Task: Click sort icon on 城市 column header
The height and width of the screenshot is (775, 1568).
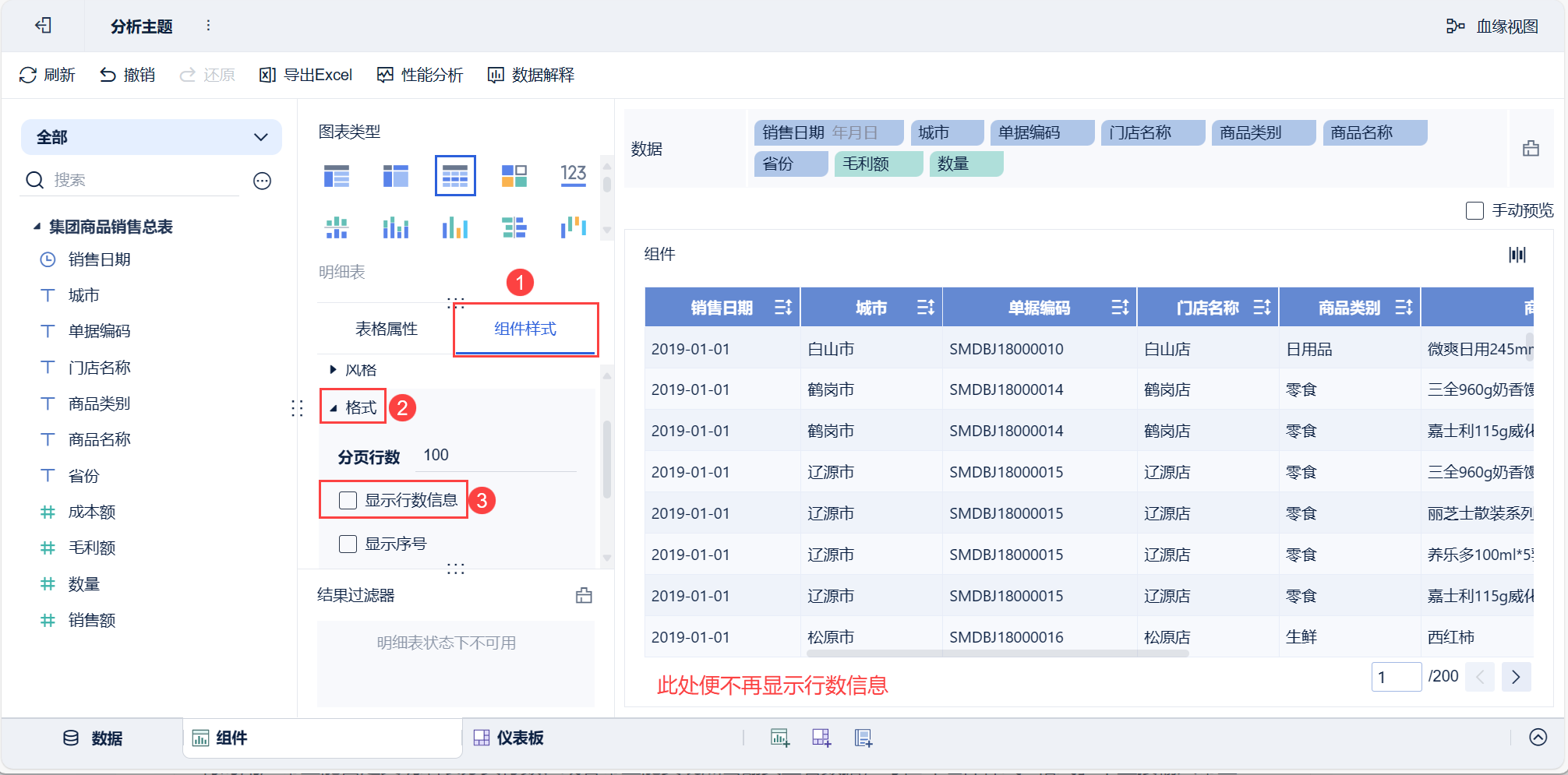Action: point(926,308)
